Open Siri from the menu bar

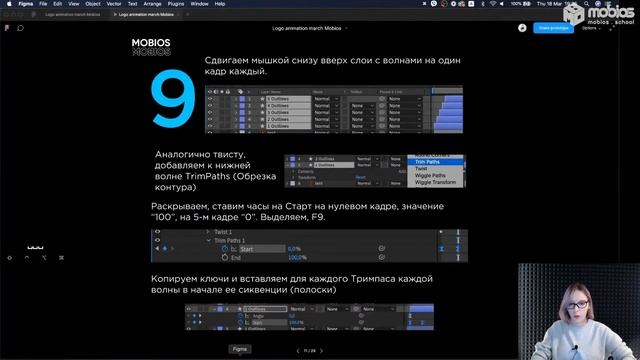(598, 4)
